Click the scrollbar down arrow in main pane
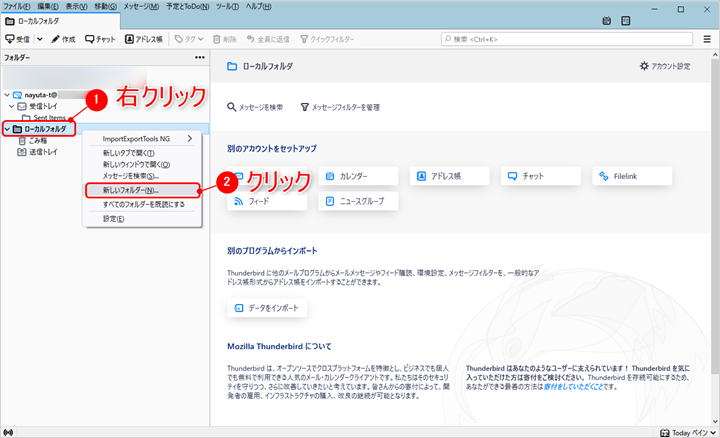The image size is (720, 438). (x=715, y=421)
